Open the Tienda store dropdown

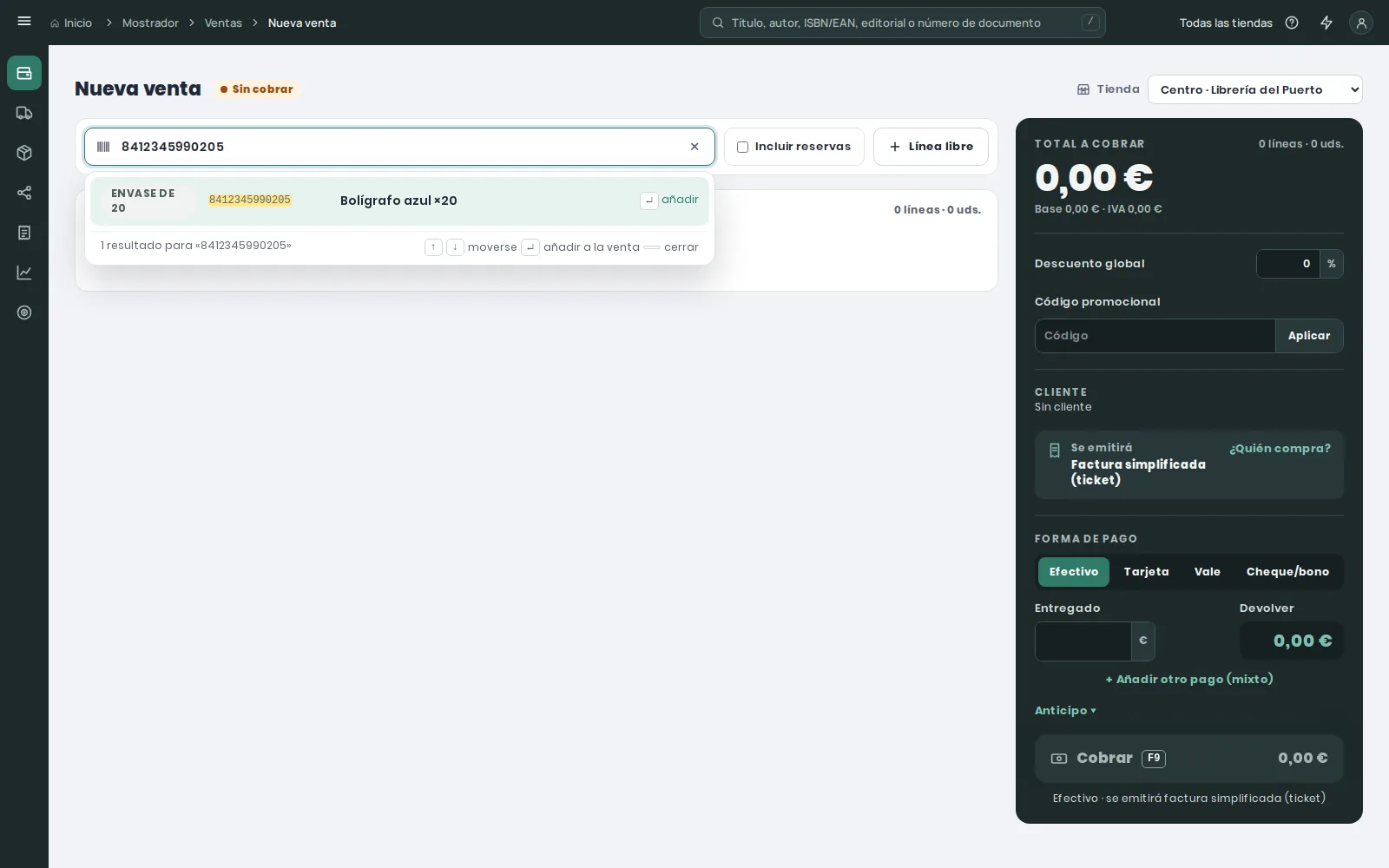pyautogui.click(x=1254, y=89)
